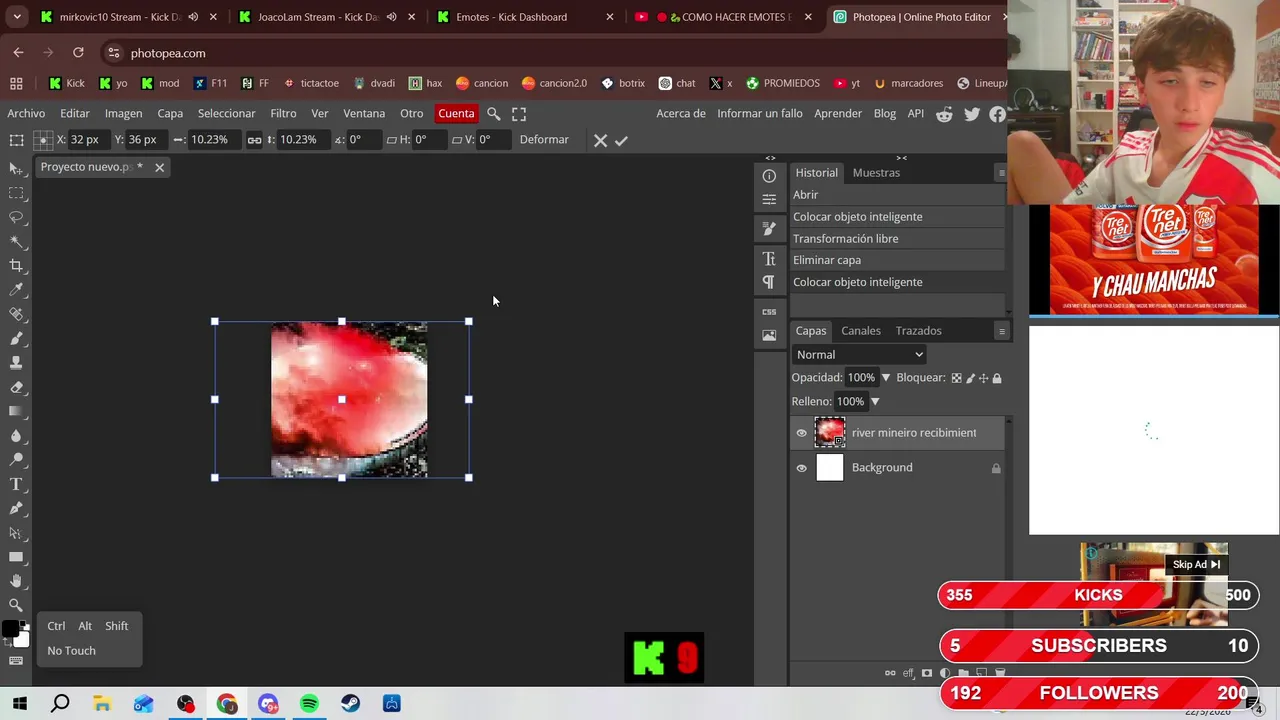Switch to the Trazados tab
The width and height of the screenshot is (1280, 720).
pyautogui.click(x=918, y=331)
